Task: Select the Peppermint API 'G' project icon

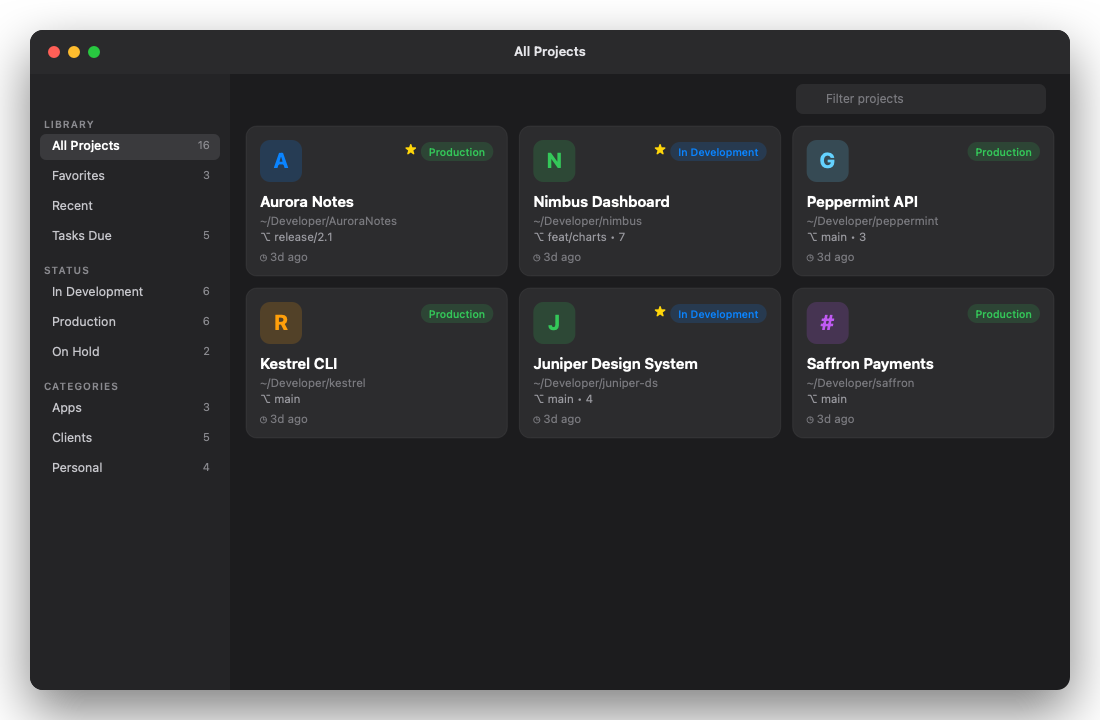Action: click(827, 161)
